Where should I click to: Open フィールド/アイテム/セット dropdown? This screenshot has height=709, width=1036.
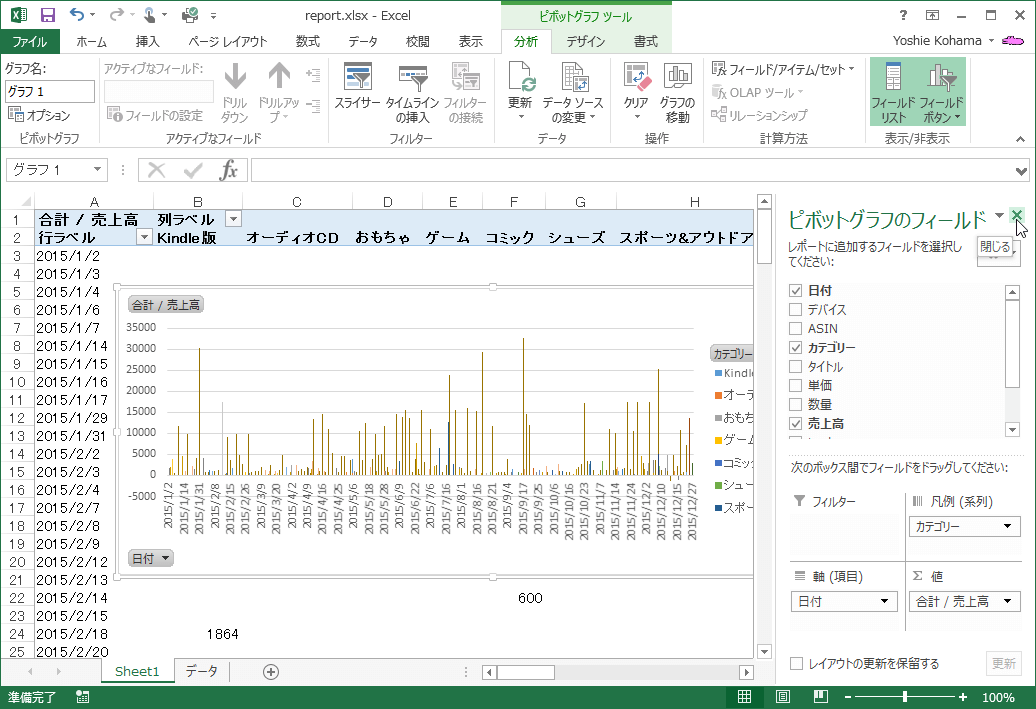point(784,69)
